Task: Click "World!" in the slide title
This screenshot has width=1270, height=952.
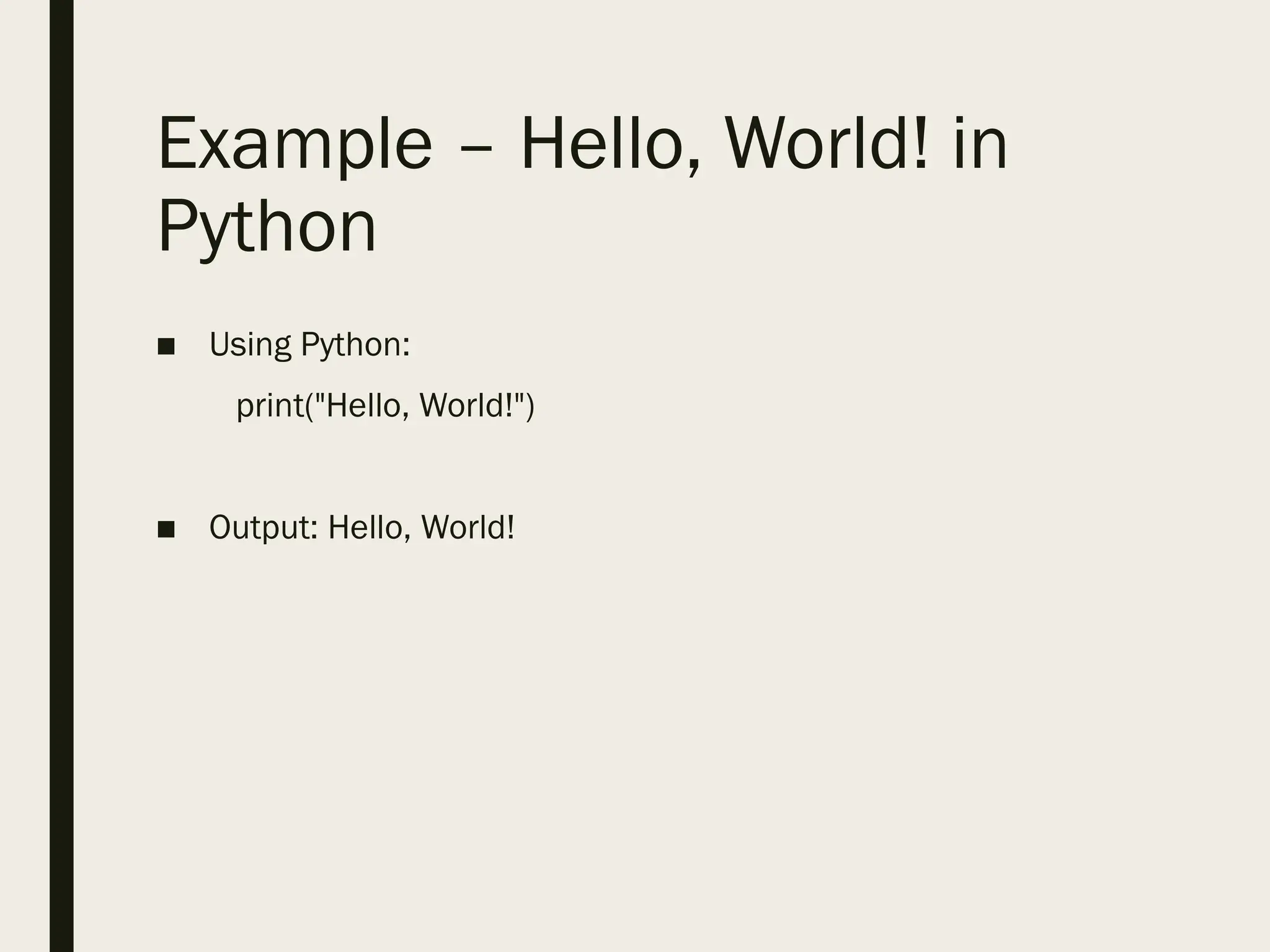Action: tap(828, 146)
